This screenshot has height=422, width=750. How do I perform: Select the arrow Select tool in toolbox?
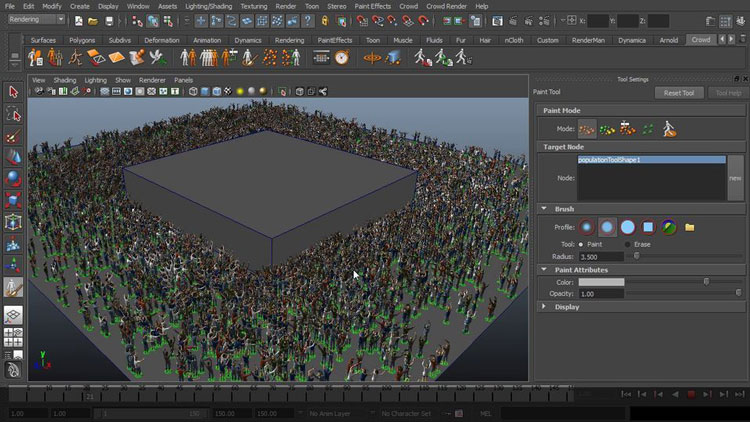[x=13, y=91]
